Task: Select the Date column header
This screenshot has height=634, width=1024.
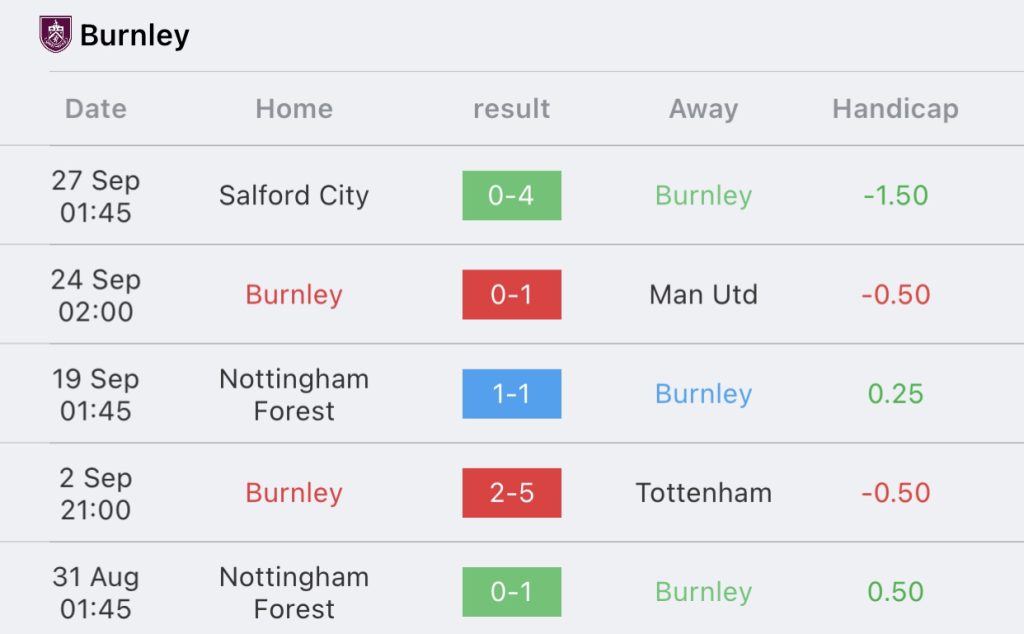Action: tap(96, 108)
